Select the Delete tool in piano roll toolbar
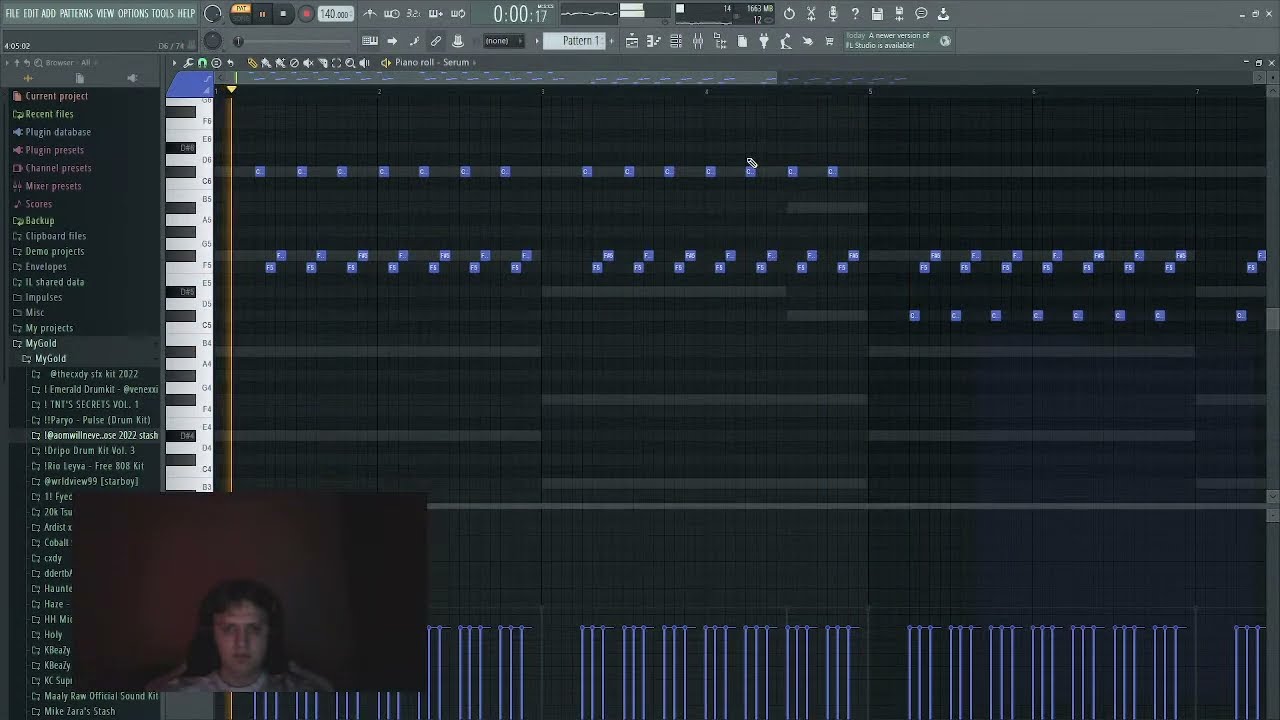Screen dimensions: 1280x720 coord(294,62)
